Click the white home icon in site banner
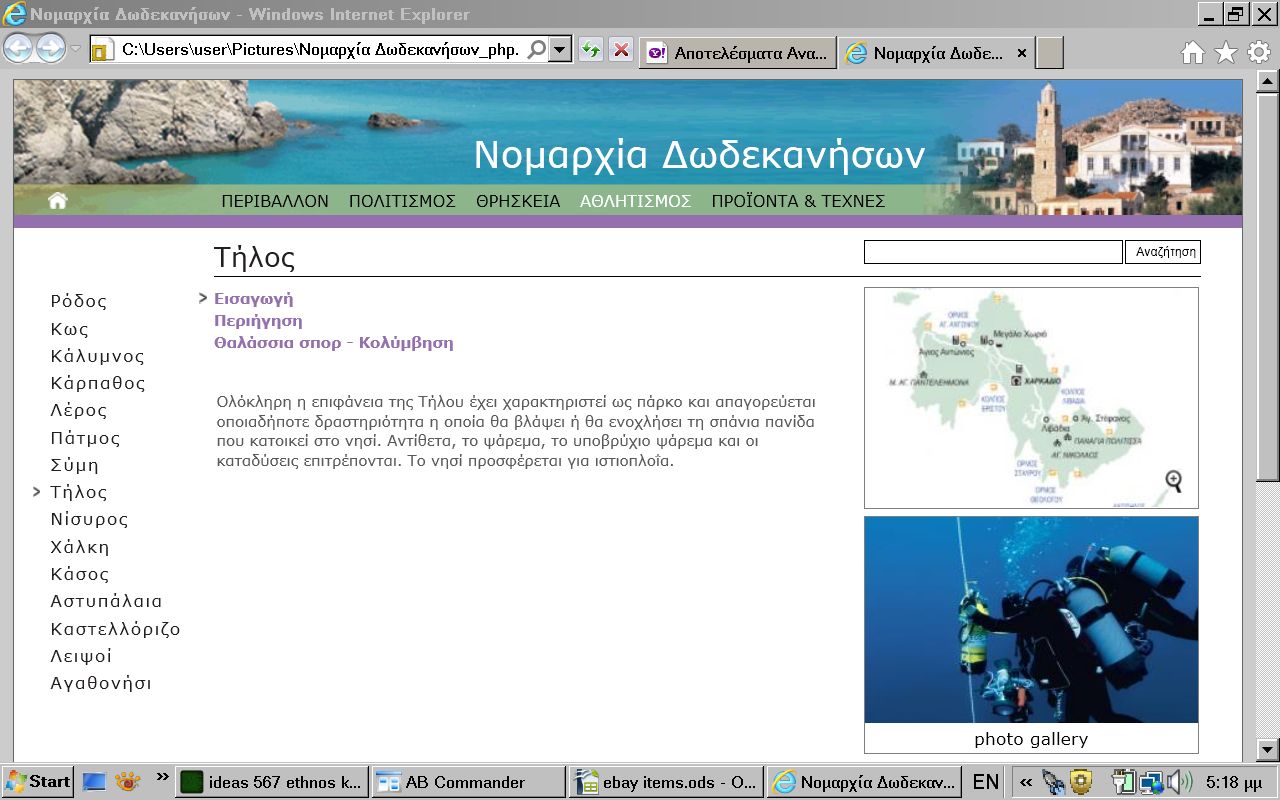 (x=58, y=201)
